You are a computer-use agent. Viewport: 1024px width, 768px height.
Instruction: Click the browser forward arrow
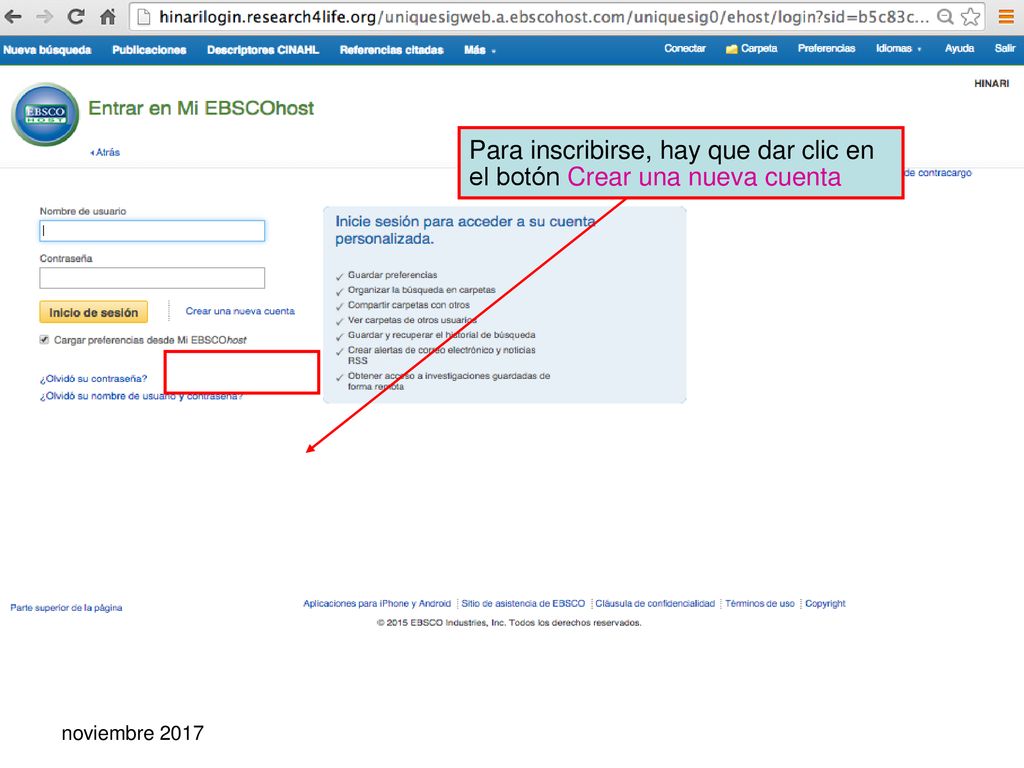tap(44, 16)
